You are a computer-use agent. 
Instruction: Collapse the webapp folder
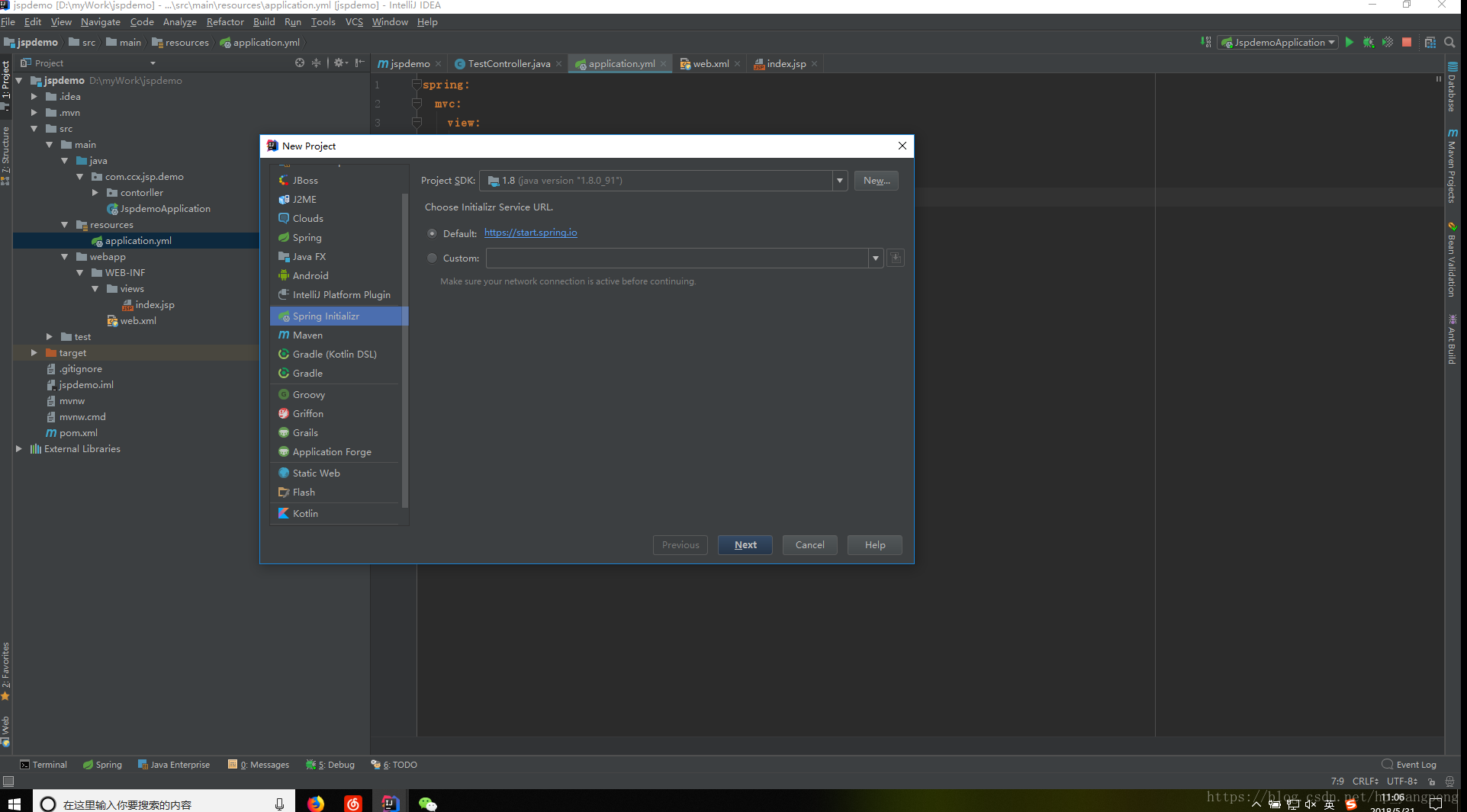coord(64,257)
